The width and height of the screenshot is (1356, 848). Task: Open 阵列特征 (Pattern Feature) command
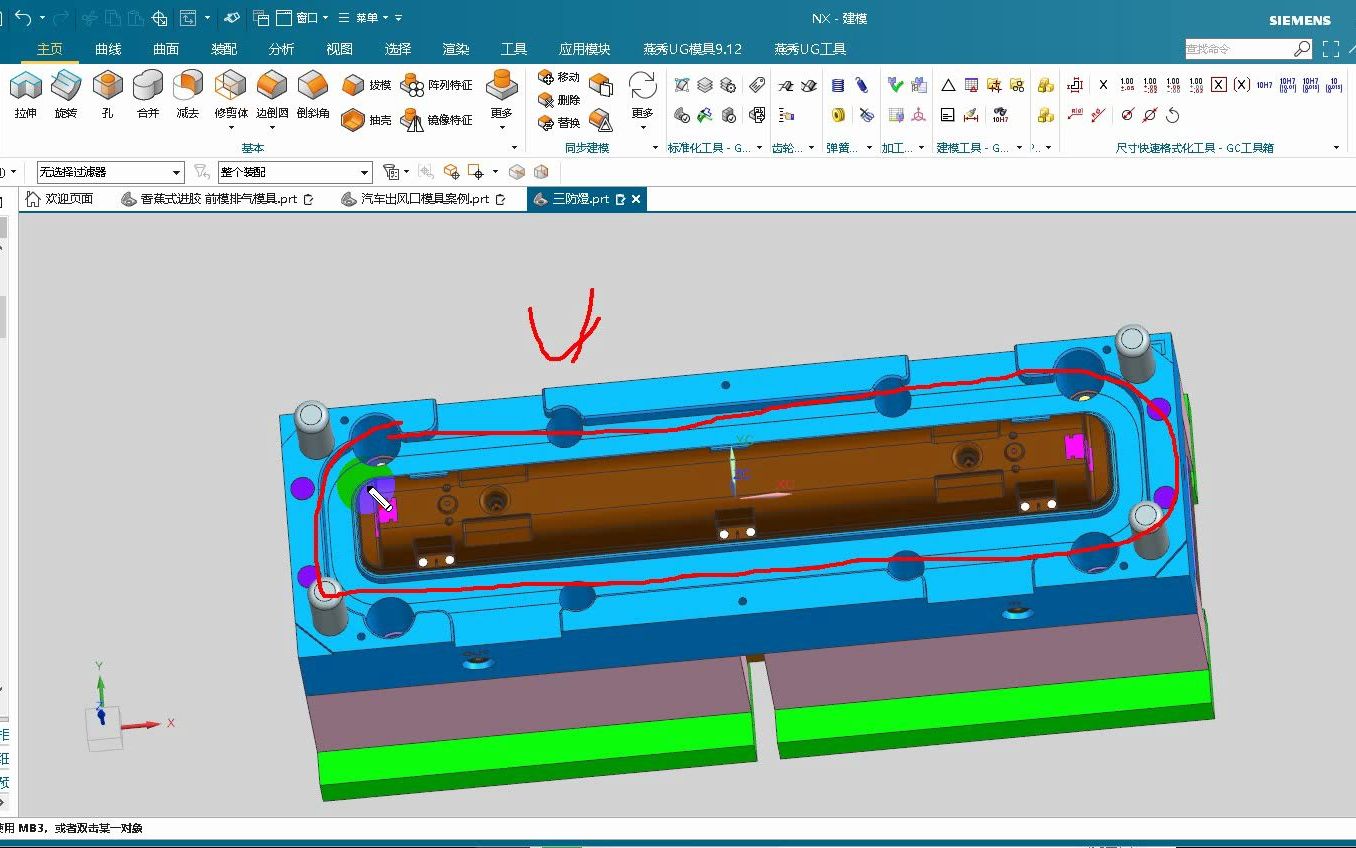(x=436, y=85)
